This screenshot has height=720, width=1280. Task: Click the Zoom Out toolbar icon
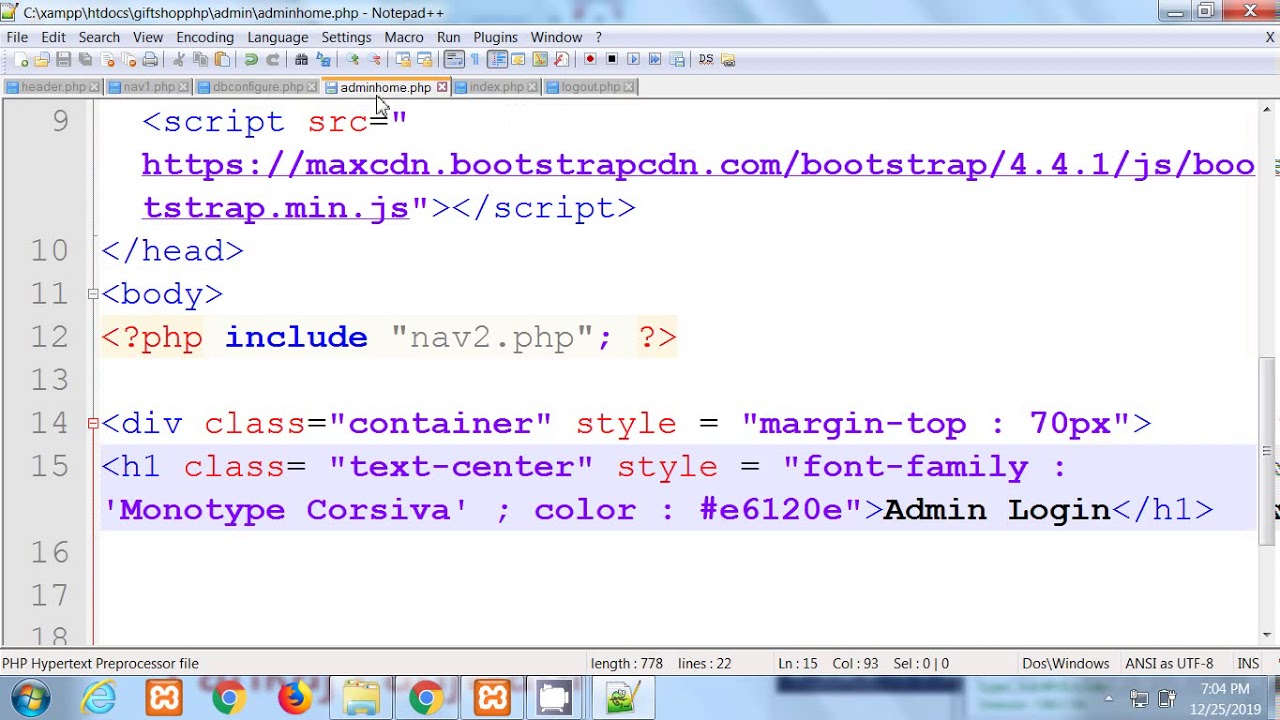pos(374,60)
